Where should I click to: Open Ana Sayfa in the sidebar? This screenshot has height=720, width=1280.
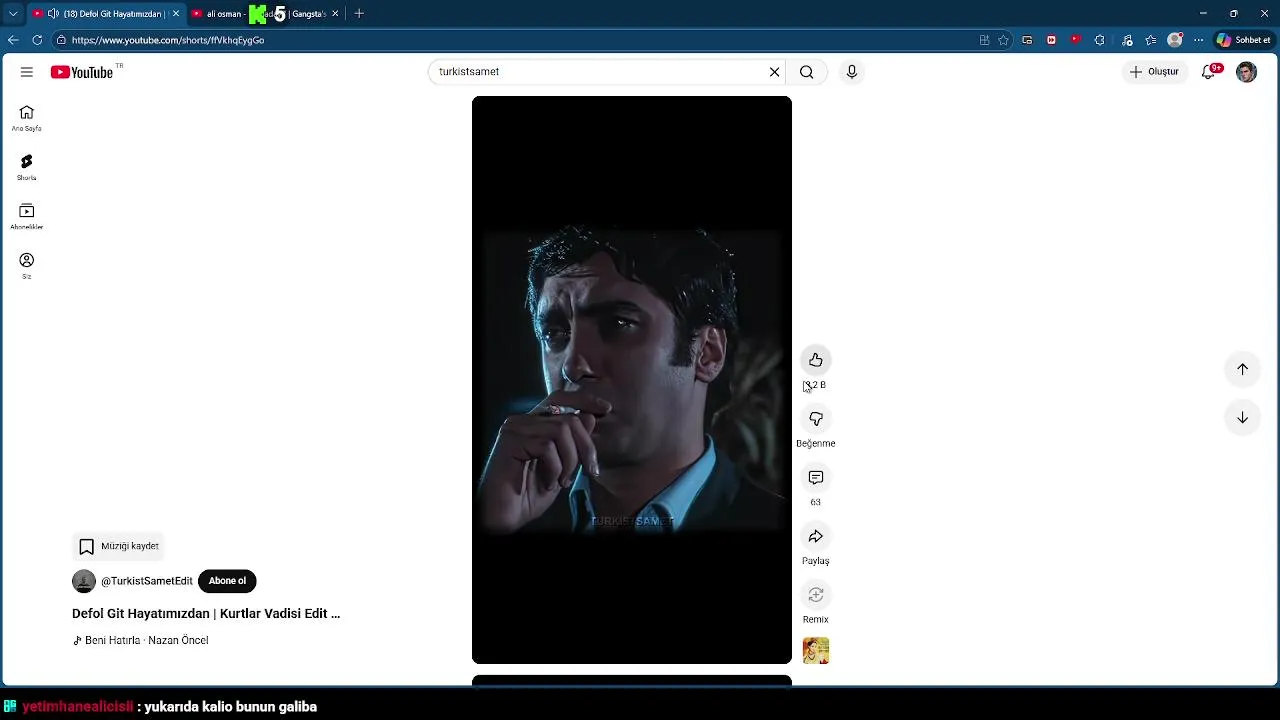tap(27, 118)
